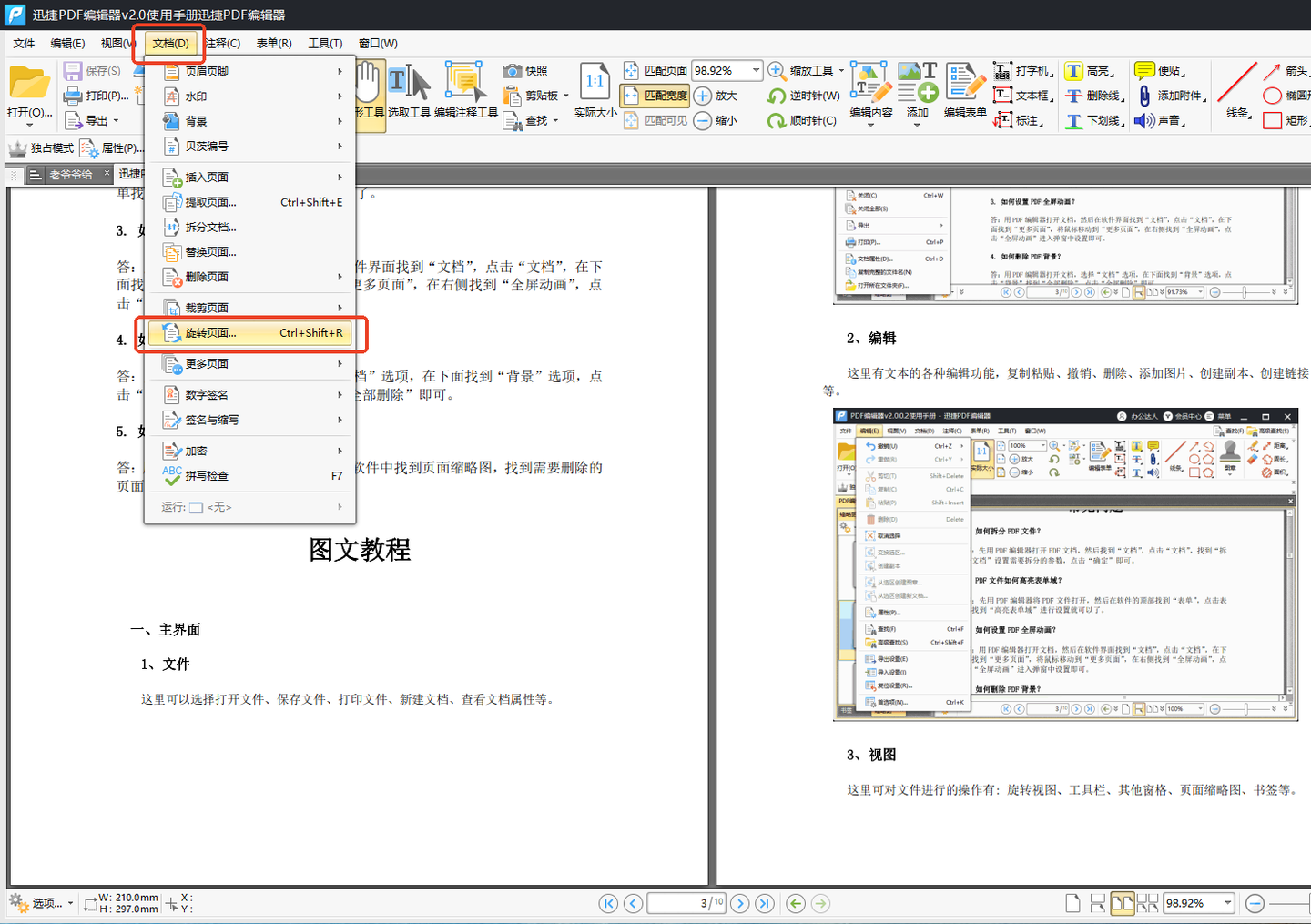
Task: Click the 缩小 zoom out icon
Action: (703, 120)
